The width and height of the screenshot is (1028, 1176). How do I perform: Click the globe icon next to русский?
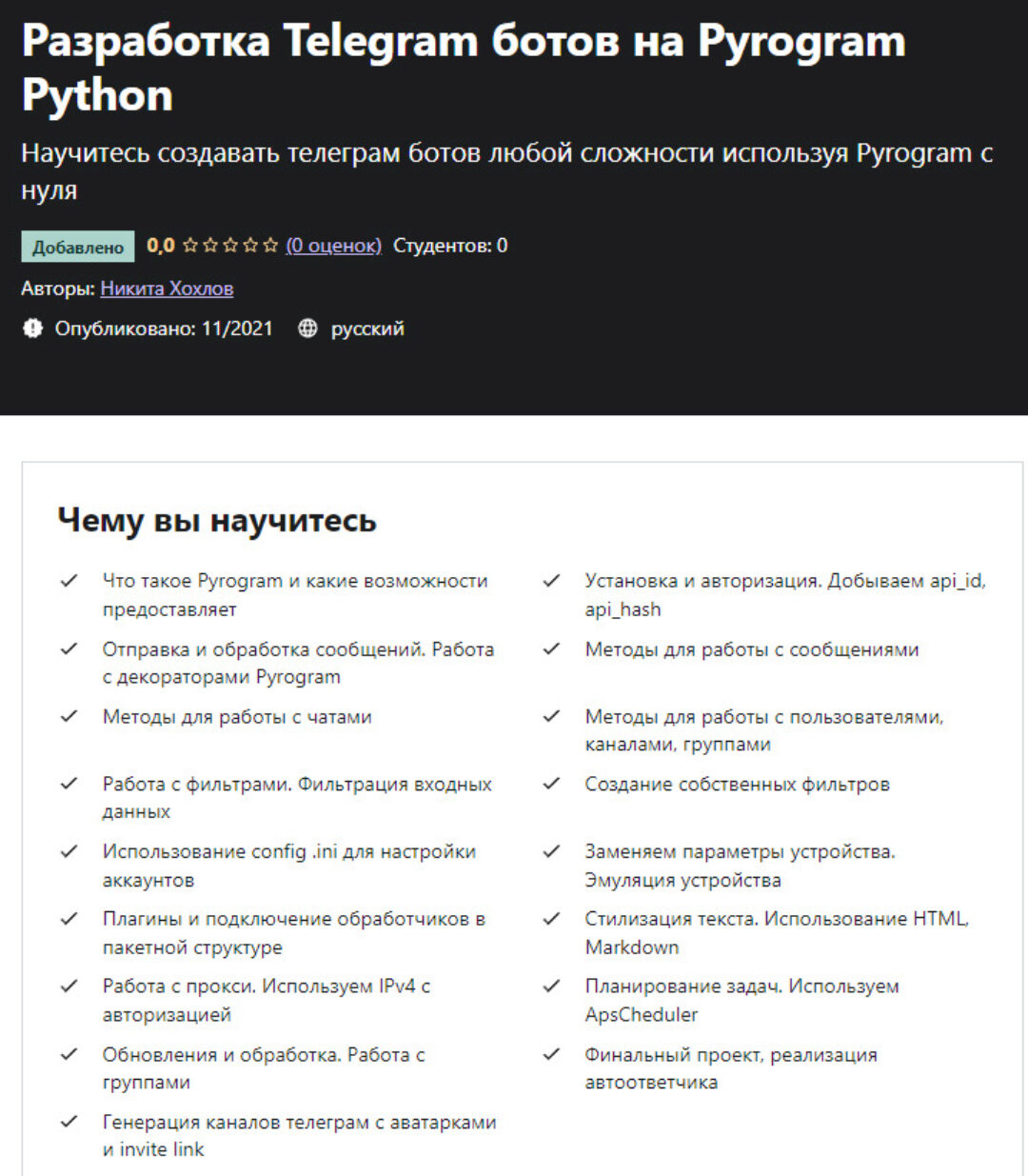(306, 329)
